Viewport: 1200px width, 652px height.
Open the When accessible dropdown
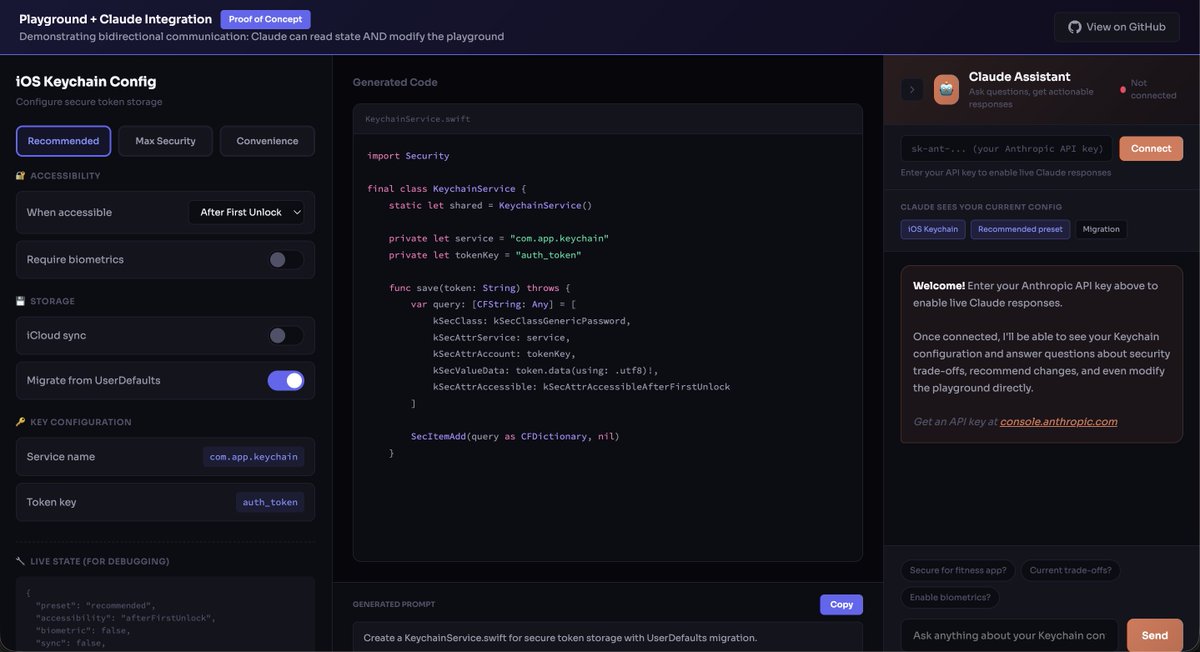[246, 212]
